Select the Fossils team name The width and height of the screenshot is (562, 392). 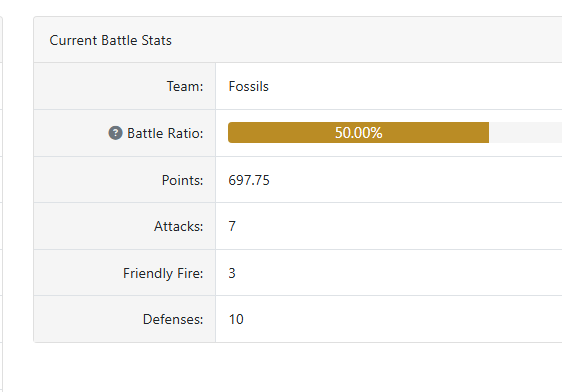248,86
